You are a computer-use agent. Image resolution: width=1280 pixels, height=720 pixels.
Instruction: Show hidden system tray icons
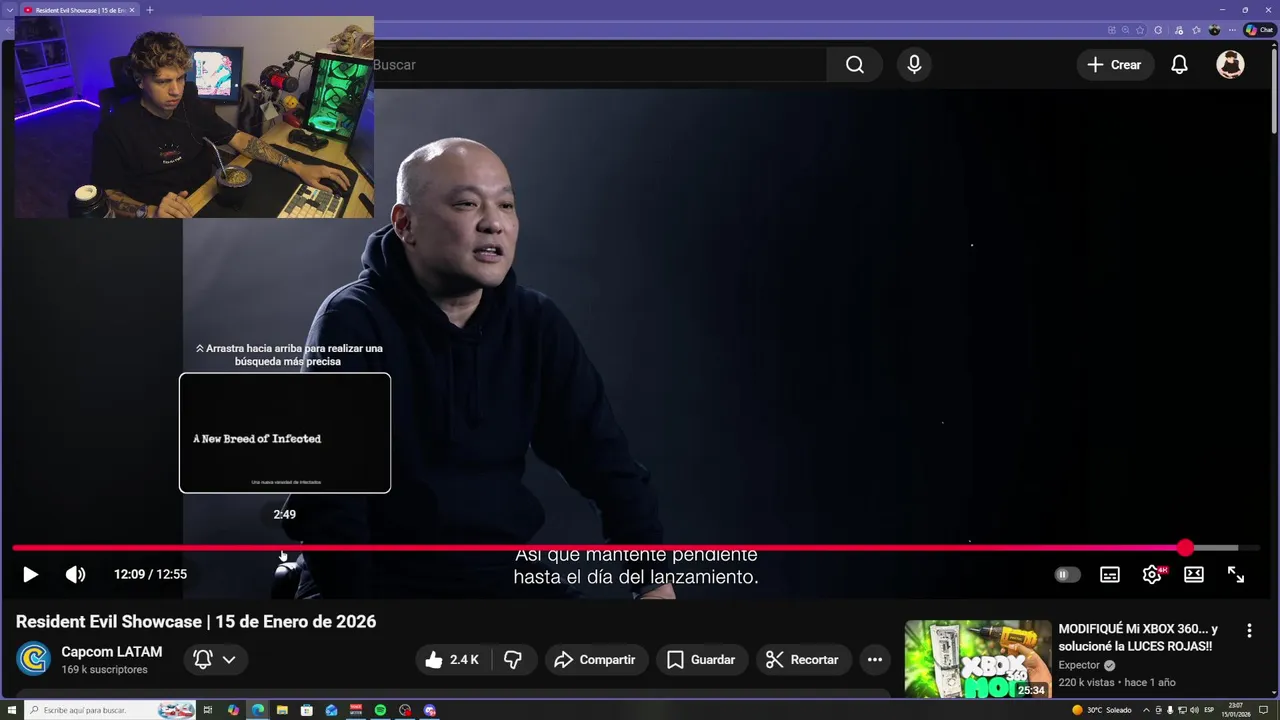1146,710
